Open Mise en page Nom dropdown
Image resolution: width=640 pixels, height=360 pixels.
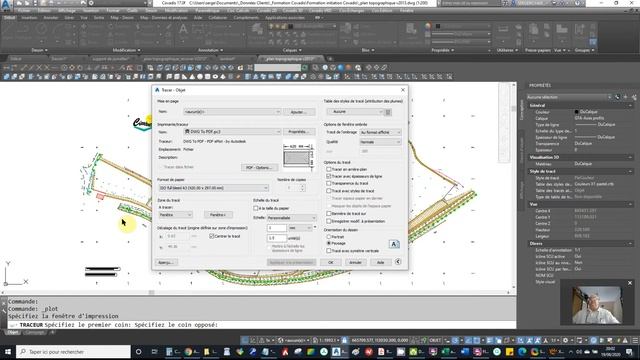232,112
